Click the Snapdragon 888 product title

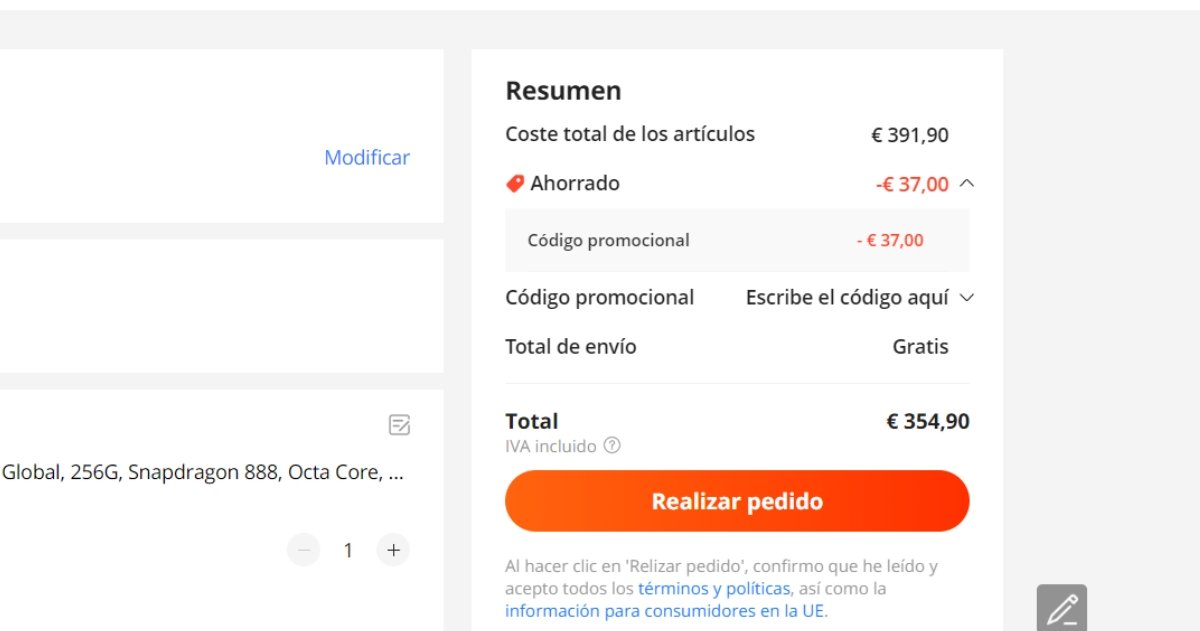point(203,473)
